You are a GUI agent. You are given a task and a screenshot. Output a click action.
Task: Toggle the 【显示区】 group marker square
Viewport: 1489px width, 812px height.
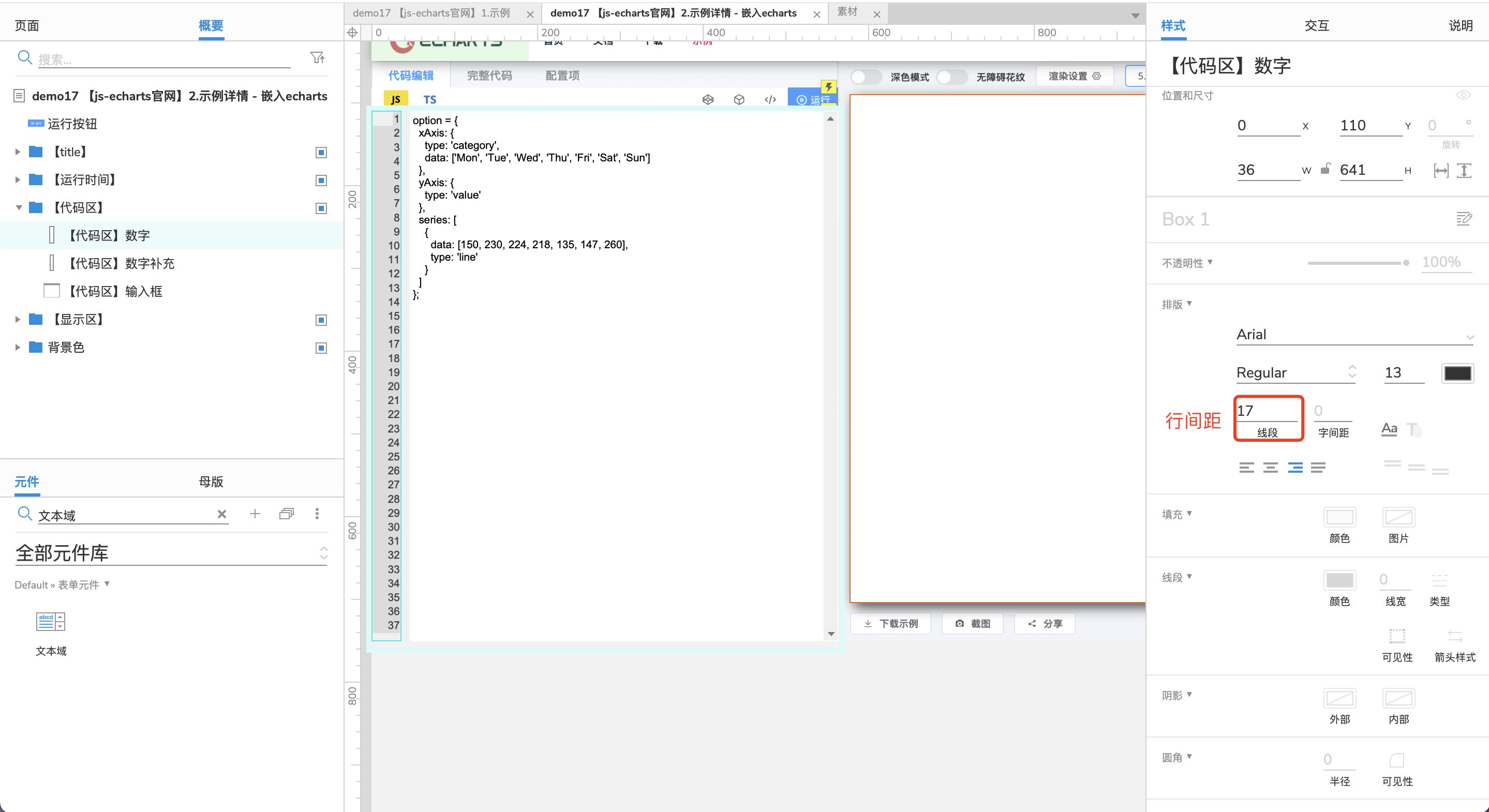click(x=321, y=320)
